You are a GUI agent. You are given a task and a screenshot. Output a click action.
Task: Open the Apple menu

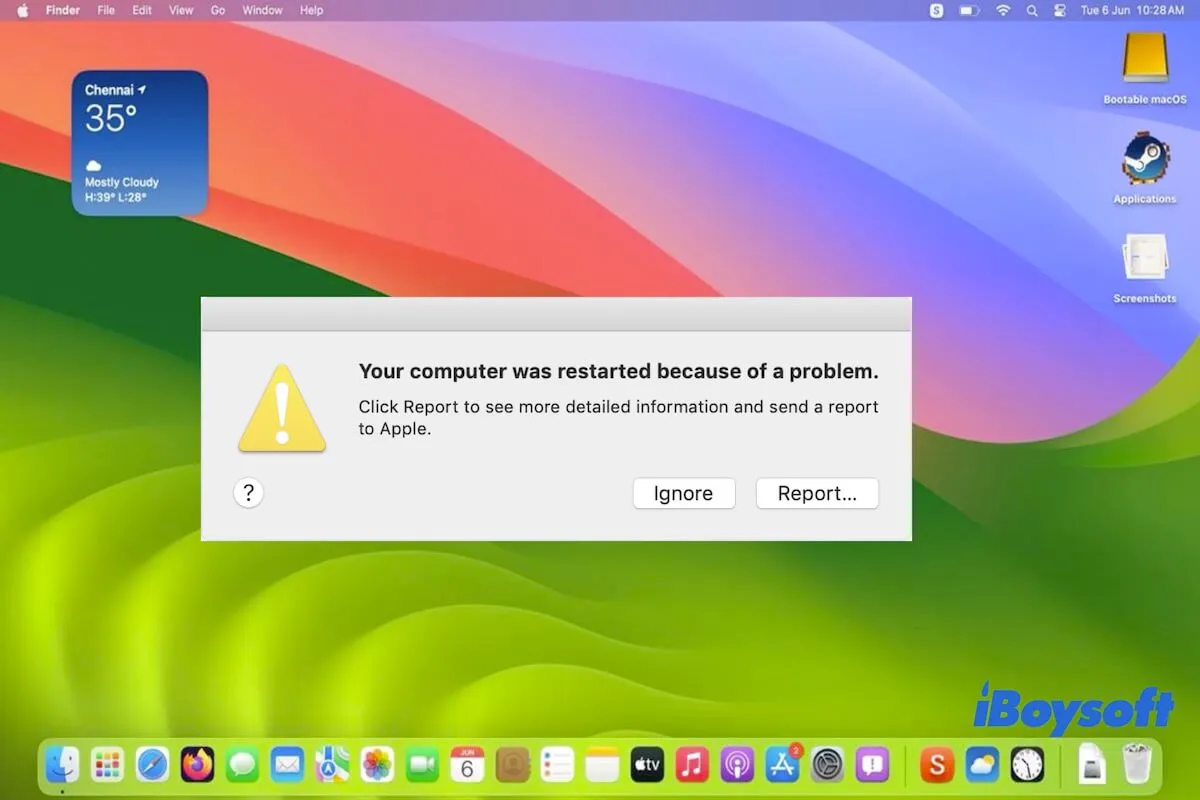click(22, 10)
